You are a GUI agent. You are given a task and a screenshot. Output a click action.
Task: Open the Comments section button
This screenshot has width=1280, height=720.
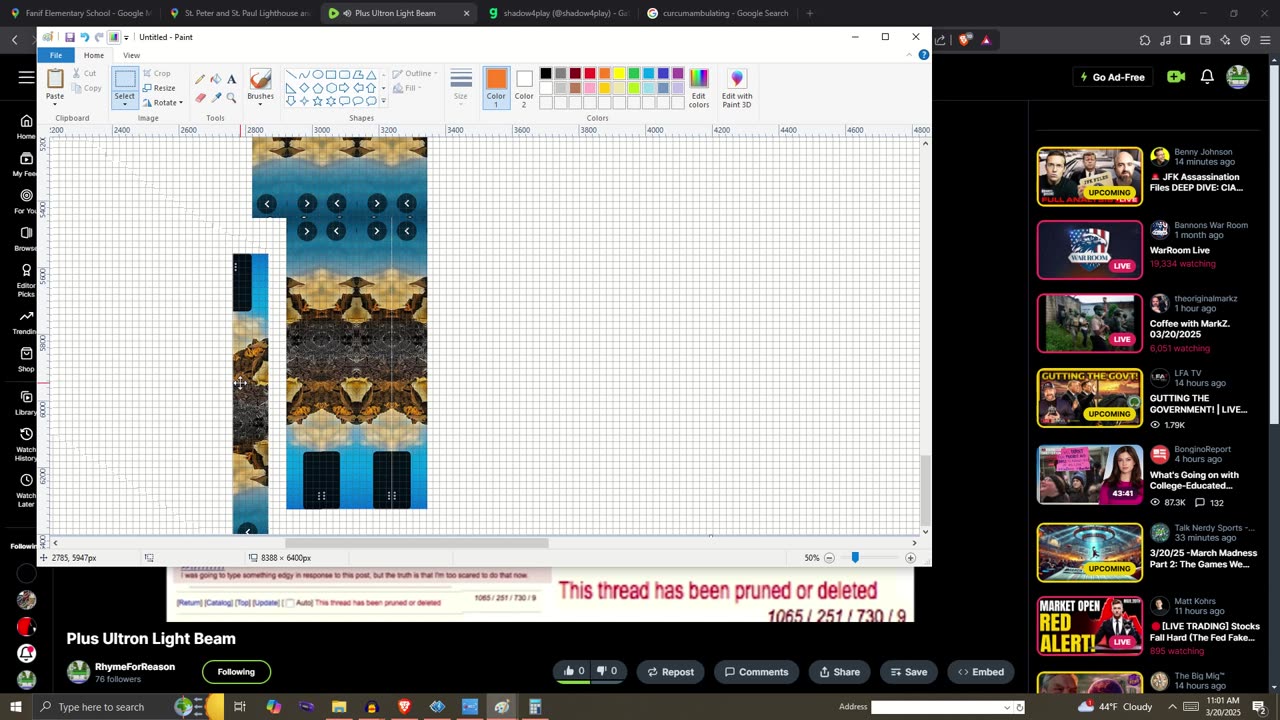[x=757, y=672]
